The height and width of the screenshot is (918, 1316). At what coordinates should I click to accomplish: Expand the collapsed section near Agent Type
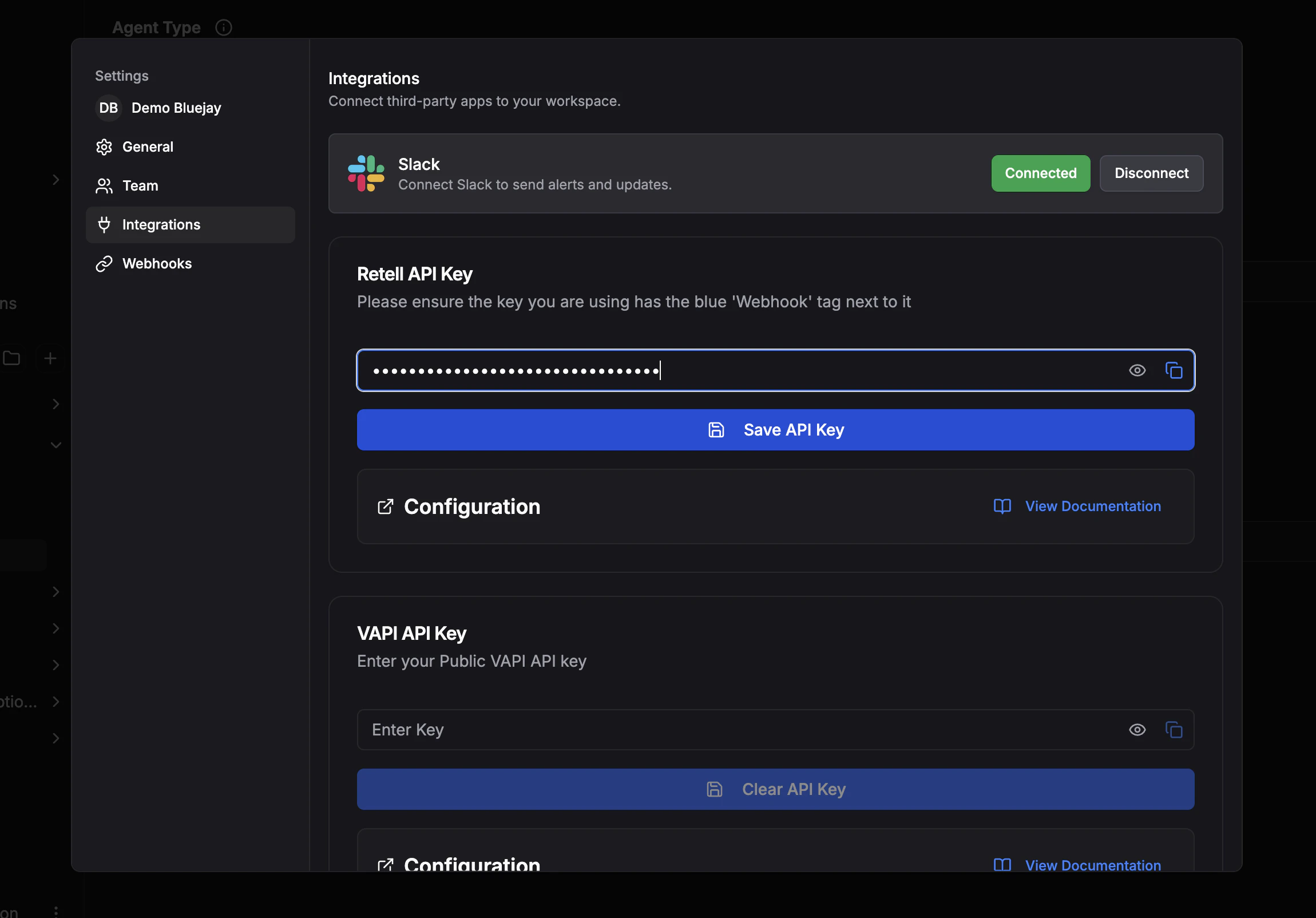tap(56, 180)
